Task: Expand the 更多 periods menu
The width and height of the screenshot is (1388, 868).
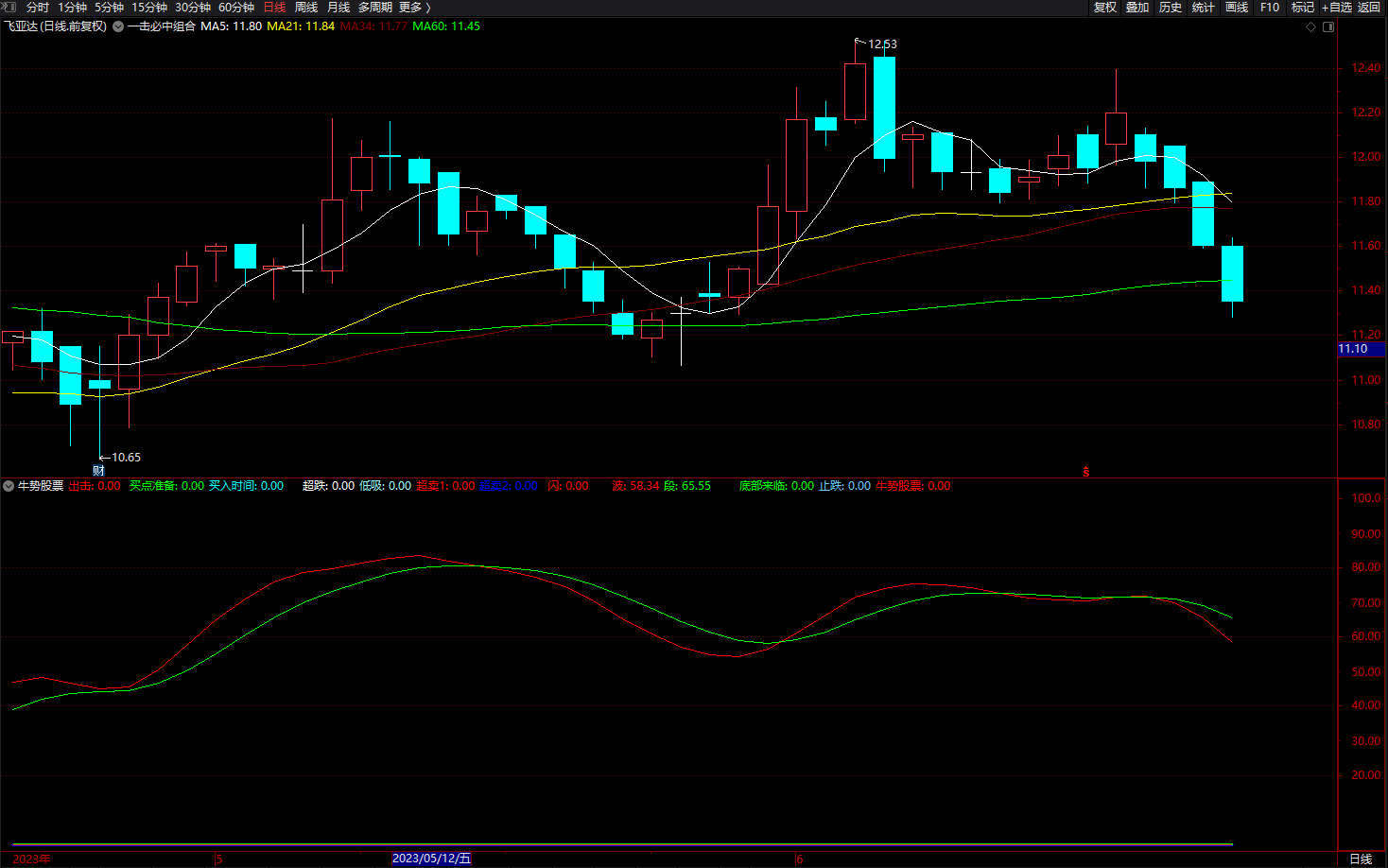Action: (415, 8)
